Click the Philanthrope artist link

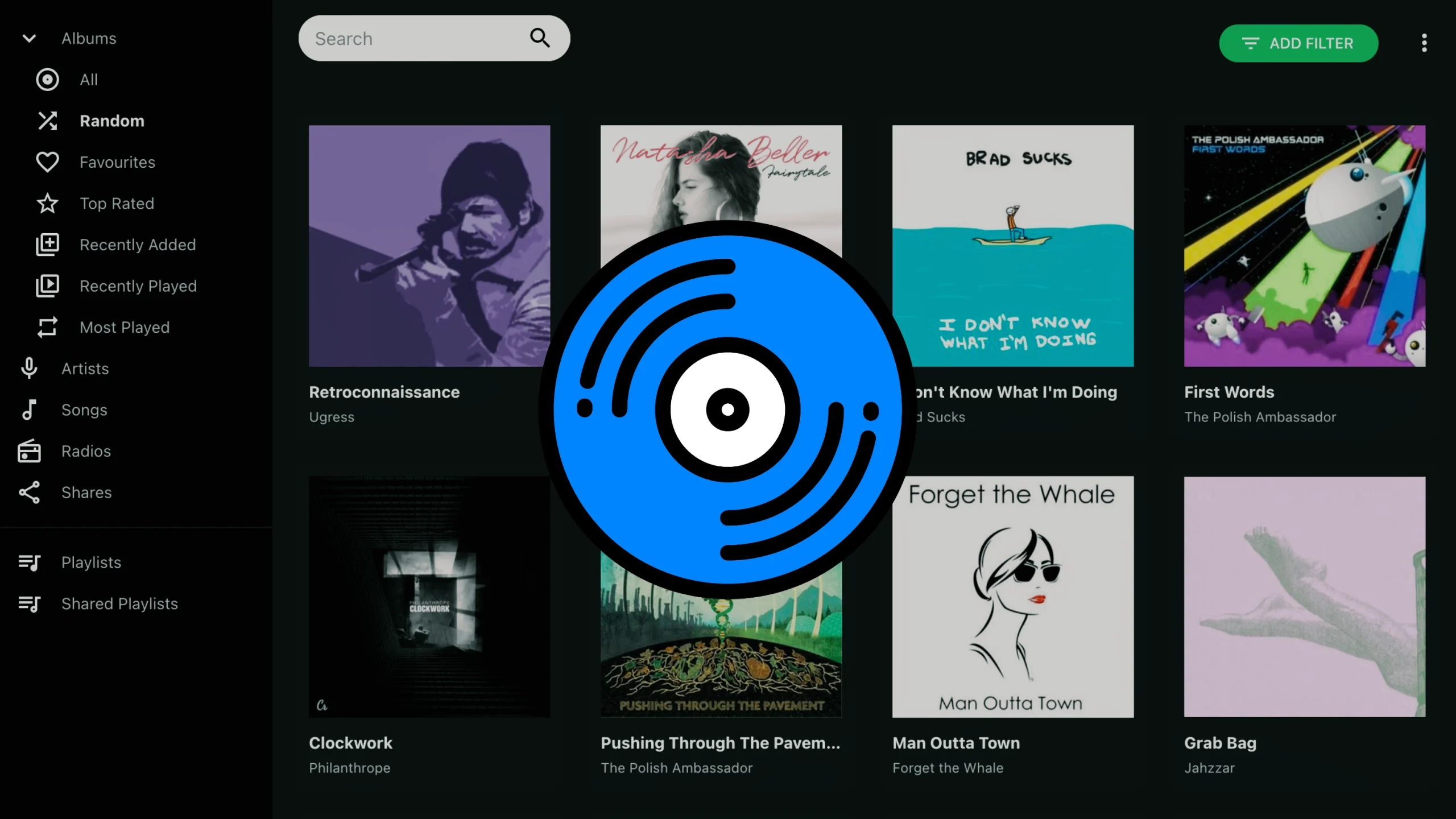350,768
